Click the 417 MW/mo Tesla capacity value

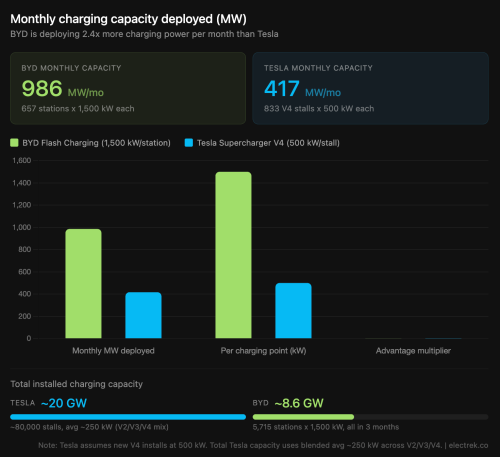click(x=302, y=89)
